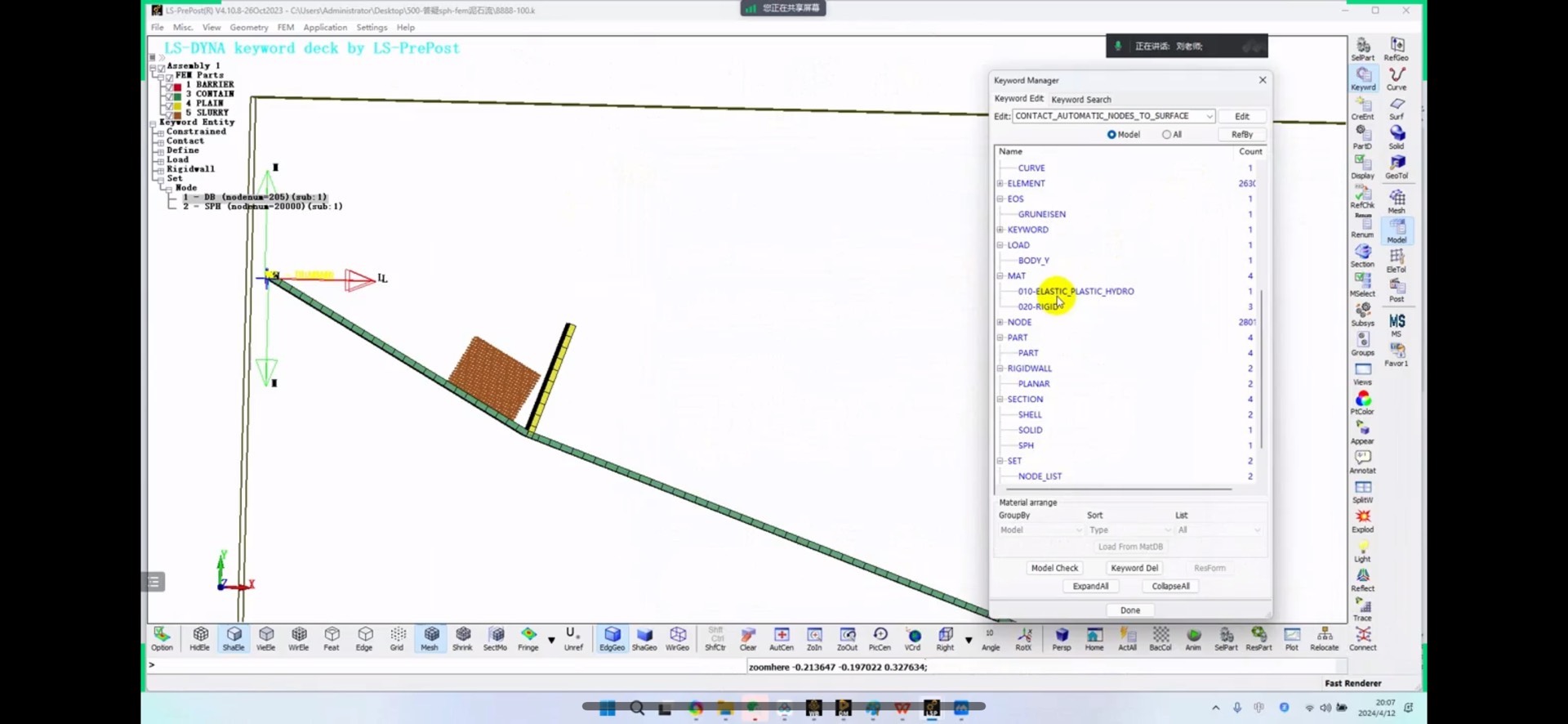Expand the Contact entity in model tree
Viewport: 1568px width, 724px height.
[x=160, y=142]
